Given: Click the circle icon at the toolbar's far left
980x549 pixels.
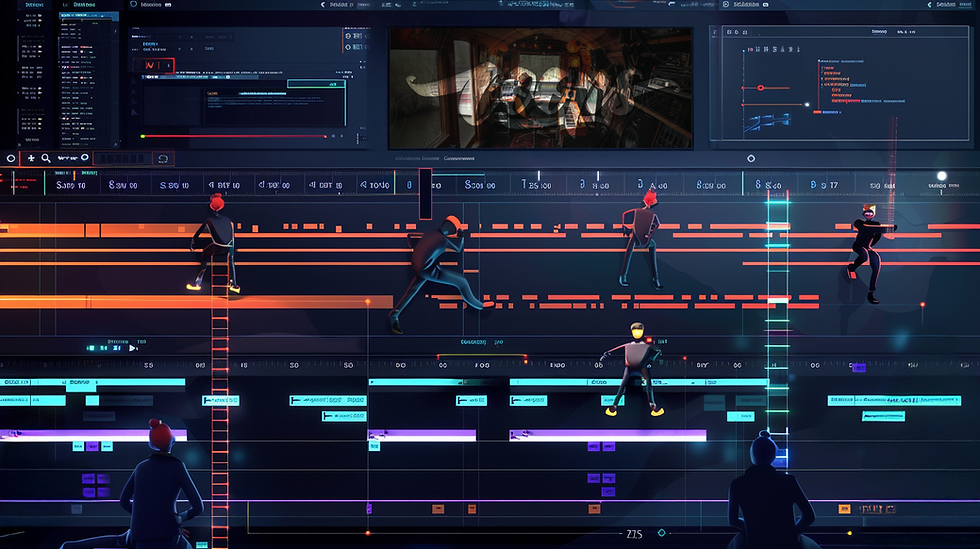Looking at the screenshot, I should pos(11,159).
